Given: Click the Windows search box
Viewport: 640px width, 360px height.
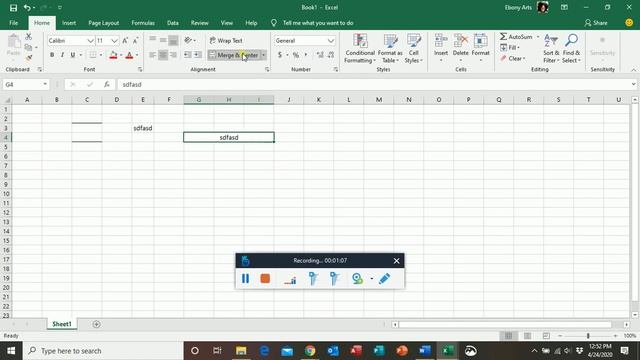Looking at the screenshot, I should 103,351.
